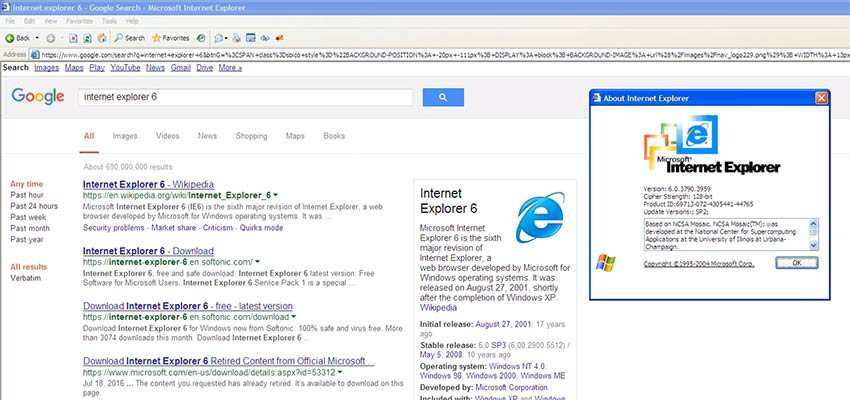The height and width of the screenshot is (400, 850).
Task: Open the 'More »' link in Google bar
Action: point(230,68)
